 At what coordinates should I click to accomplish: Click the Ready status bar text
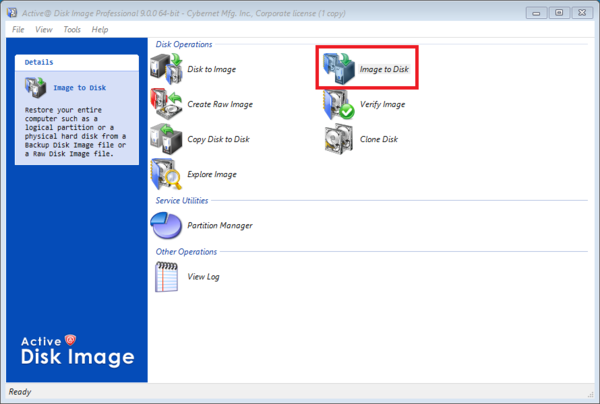click(20, 392)
